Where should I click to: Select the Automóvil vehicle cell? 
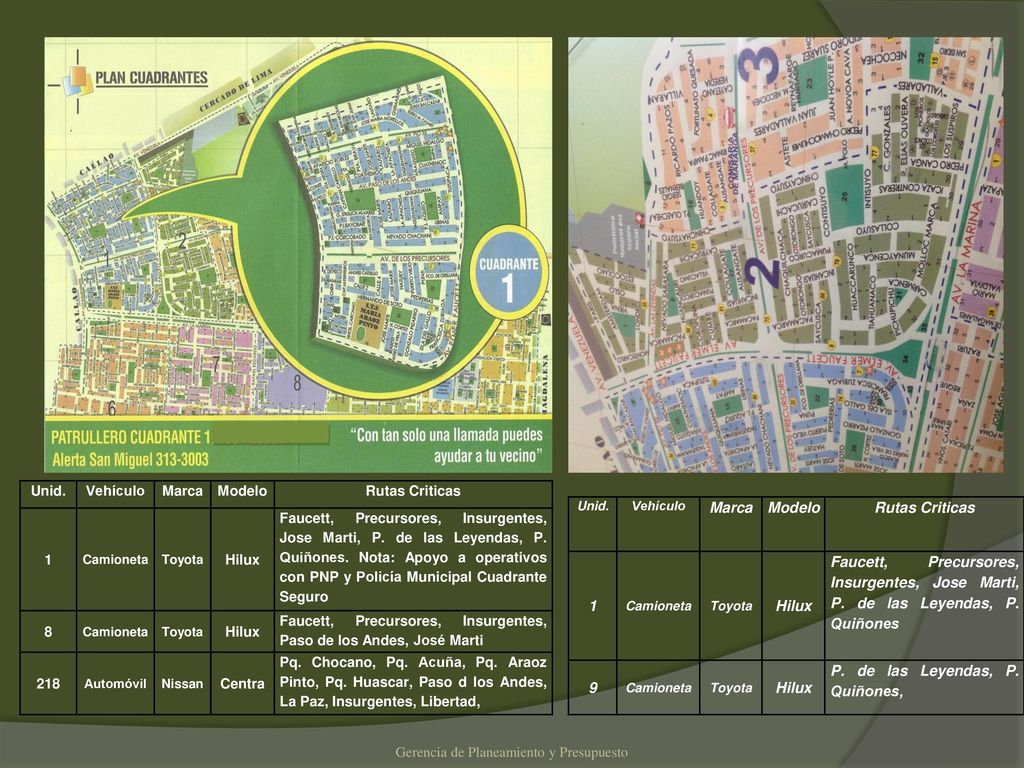(115, 684)
